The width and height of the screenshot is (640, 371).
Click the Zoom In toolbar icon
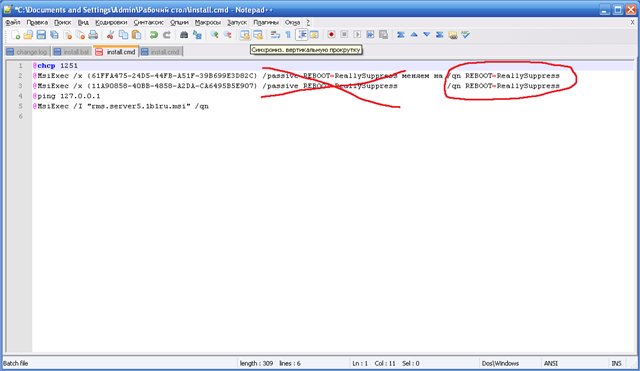(x=214, y=35)
